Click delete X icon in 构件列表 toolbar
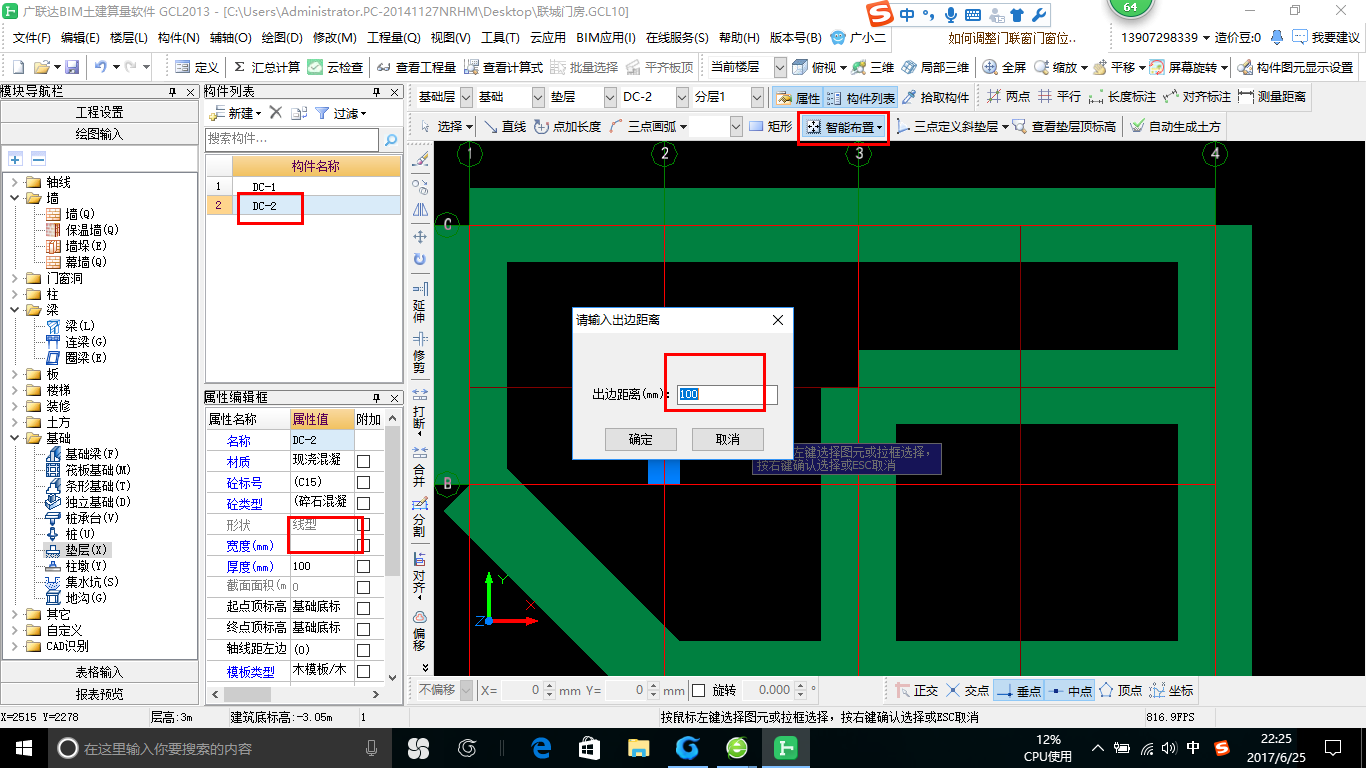Screen dimensions: 1366x768 coord(276,113)
